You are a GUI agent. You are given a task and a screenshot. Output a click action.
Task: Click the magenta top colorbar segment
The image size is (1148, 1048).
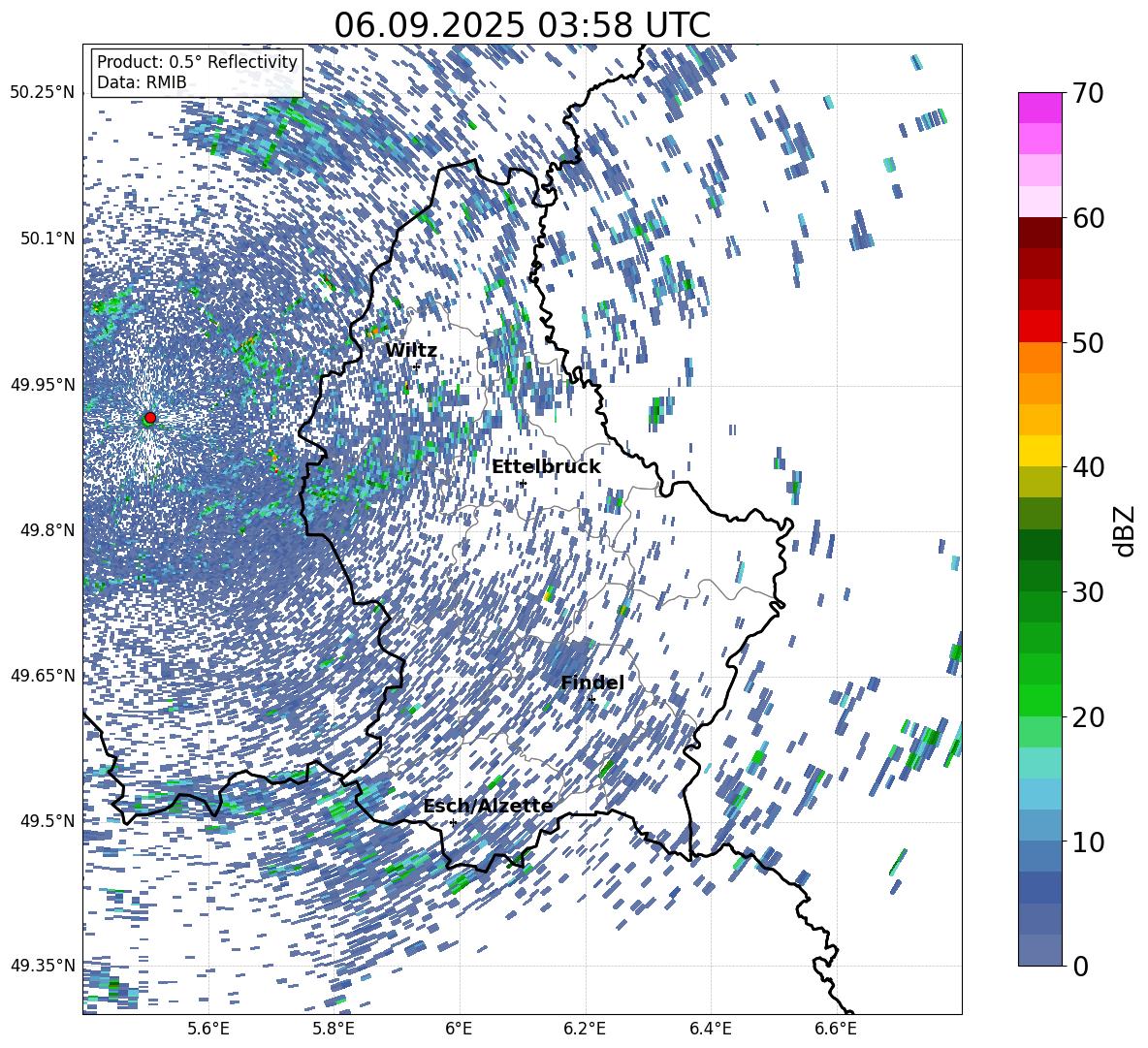click(1039, 109)
